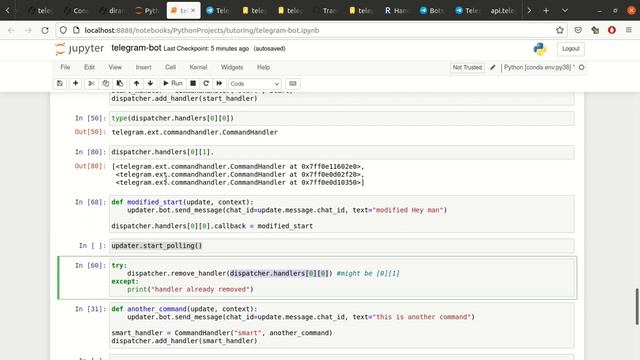Open a new browser tab
Screen dimensions: 640x360
tap(546, 11)
